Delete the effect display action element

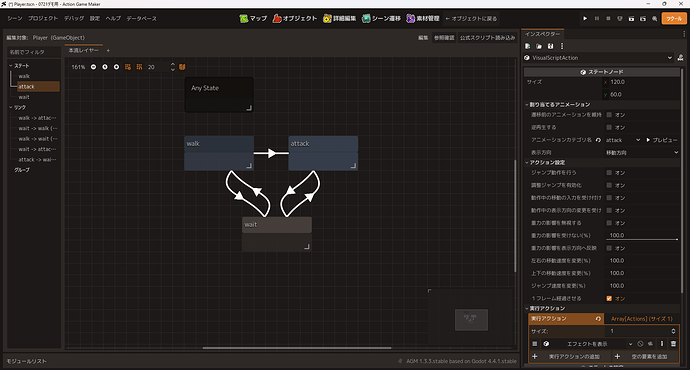coord(673,344)
